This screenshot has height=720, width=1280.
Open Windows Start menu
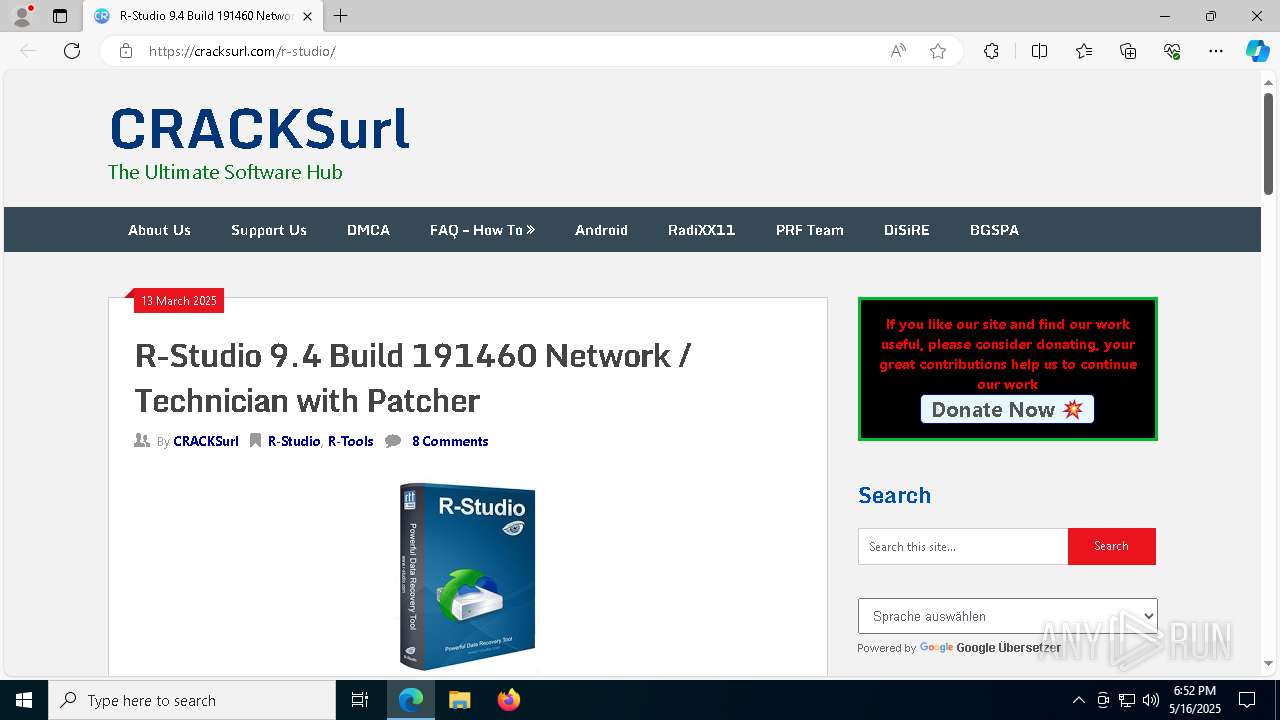click(x=24, y=700)
